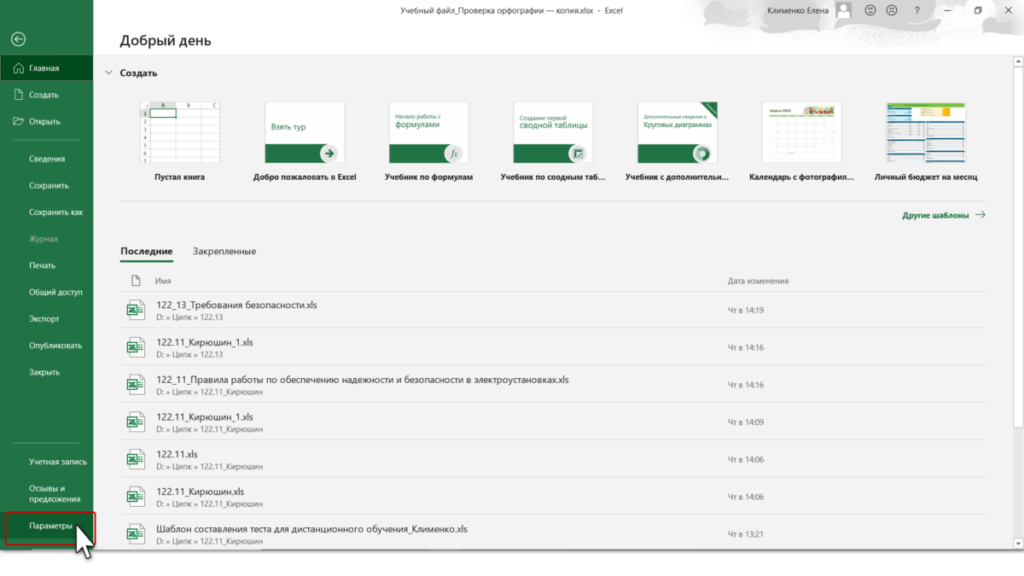This screenshot has width=1024, height=576.
Task: Open the Другие шаблоны link
Action: coord(944,215)
